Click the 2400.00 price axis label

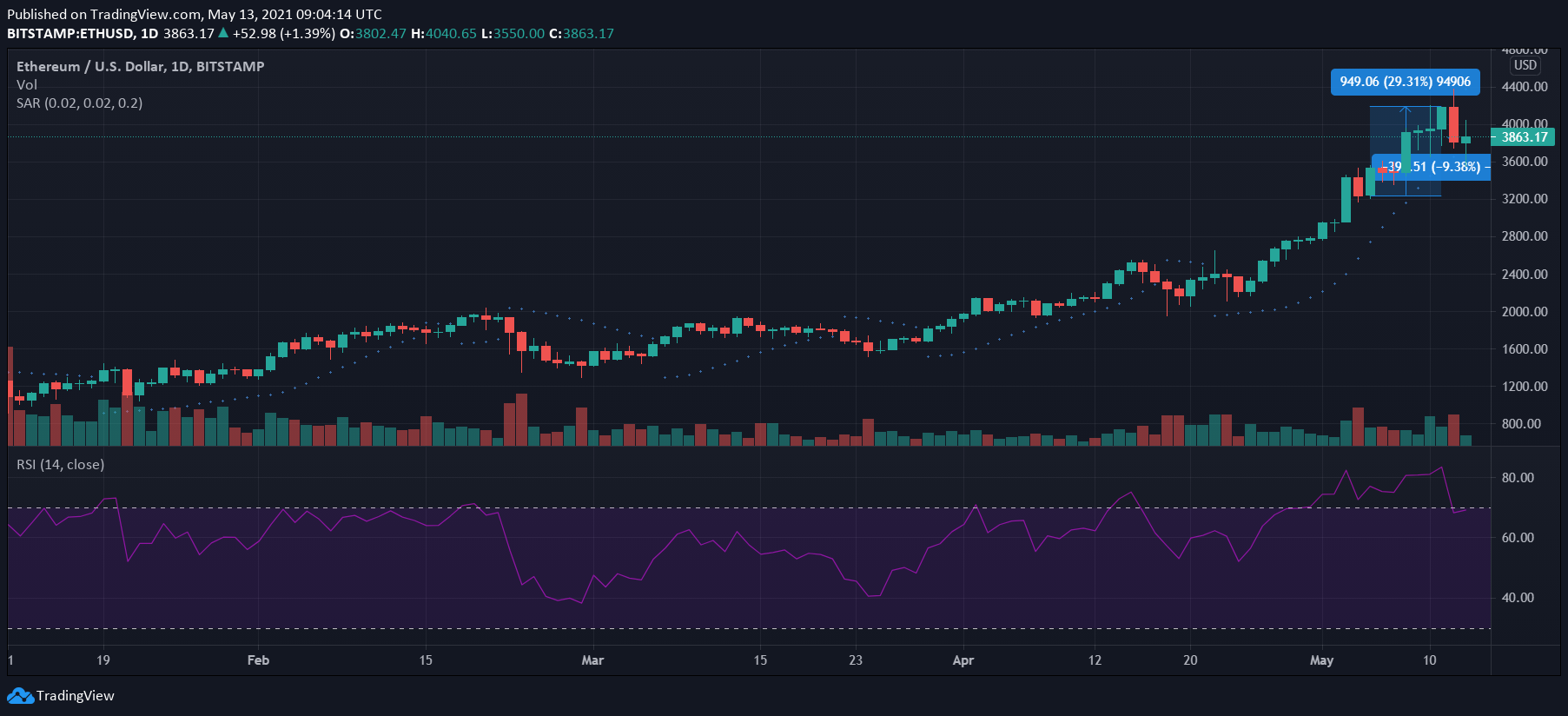1525,275
